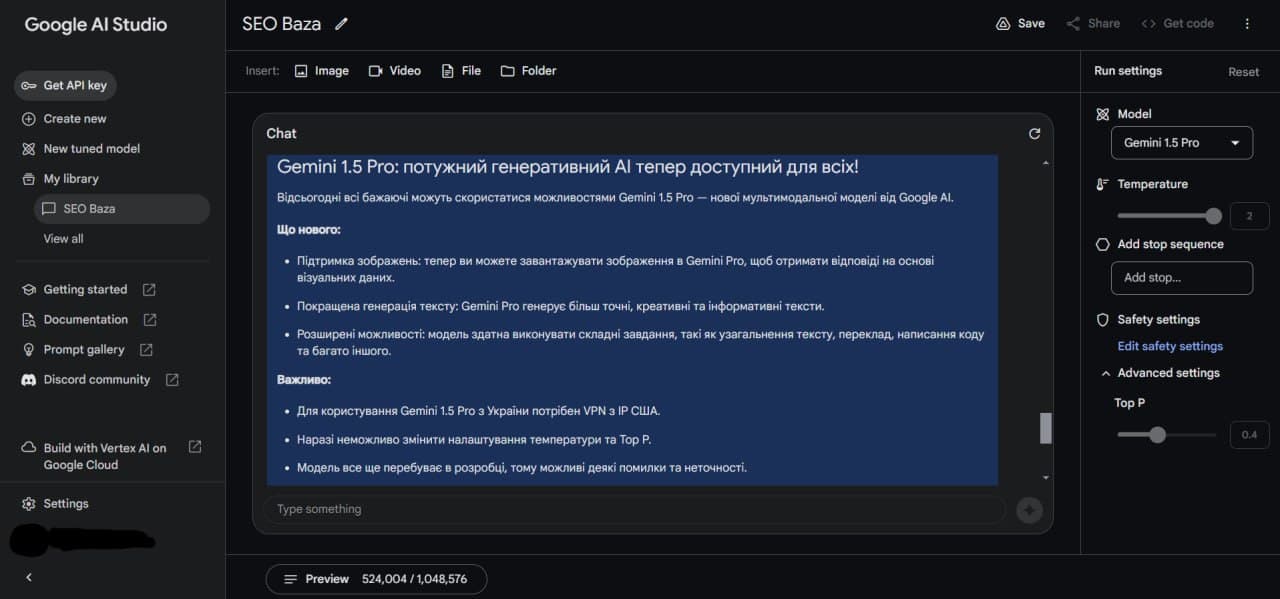Click the Insert Video camera icon
Screen dimensions: 1280x599
pos(376,71)
